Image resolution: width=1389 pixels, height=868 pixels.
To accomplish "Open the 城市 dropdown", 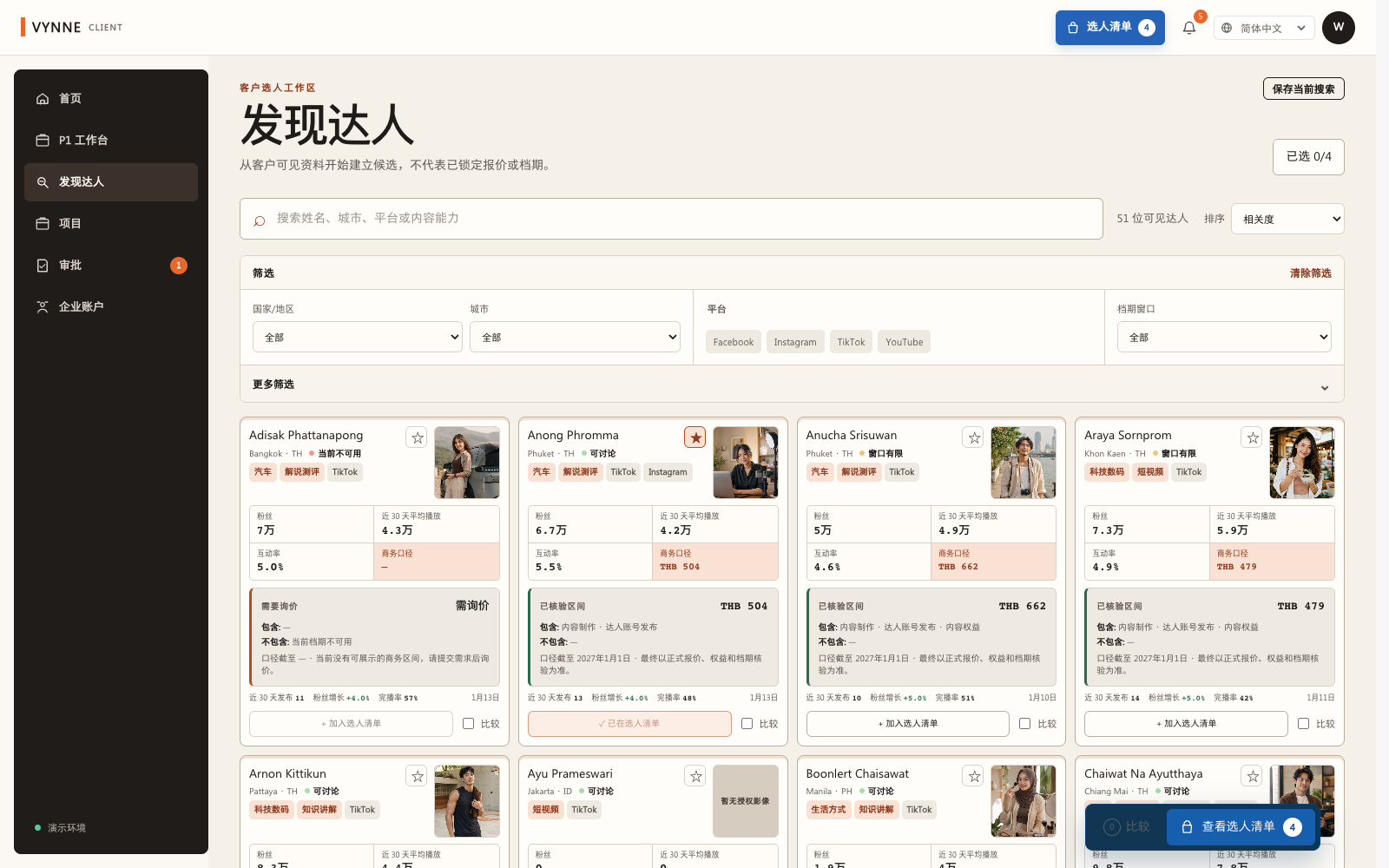I will [575, 337].
